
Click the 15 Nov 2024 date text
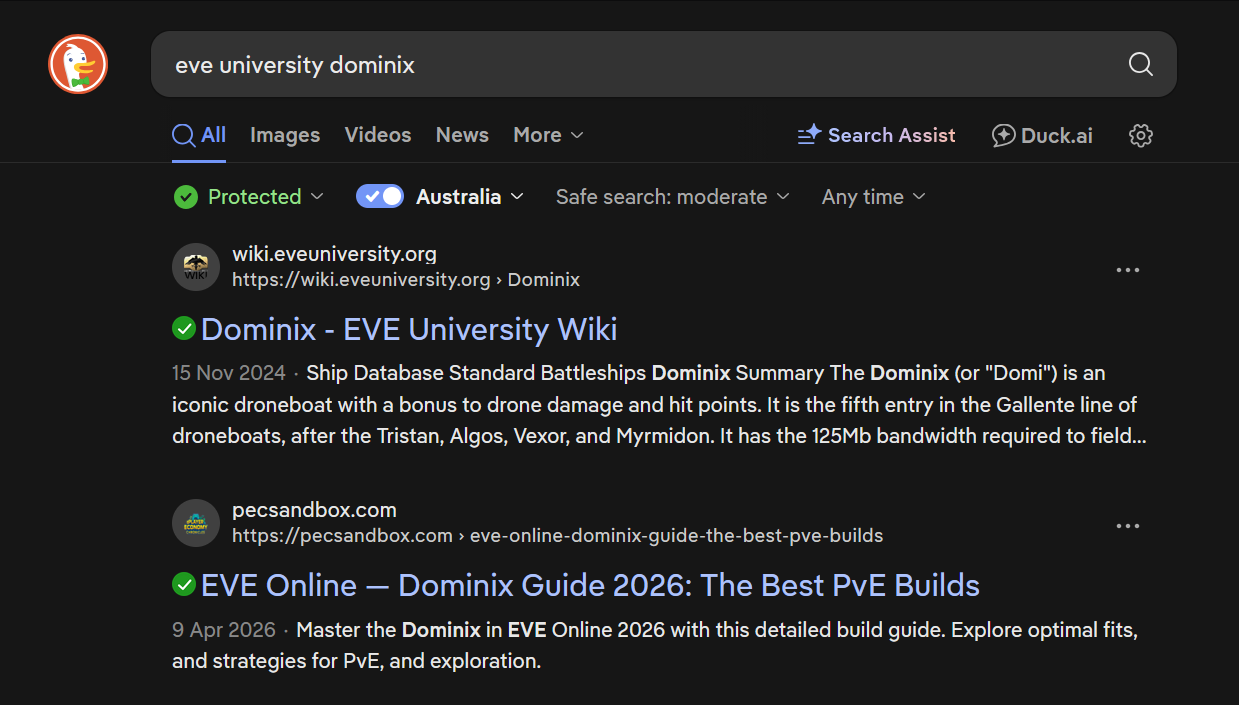pyautogui.click(x=229, y=373)
